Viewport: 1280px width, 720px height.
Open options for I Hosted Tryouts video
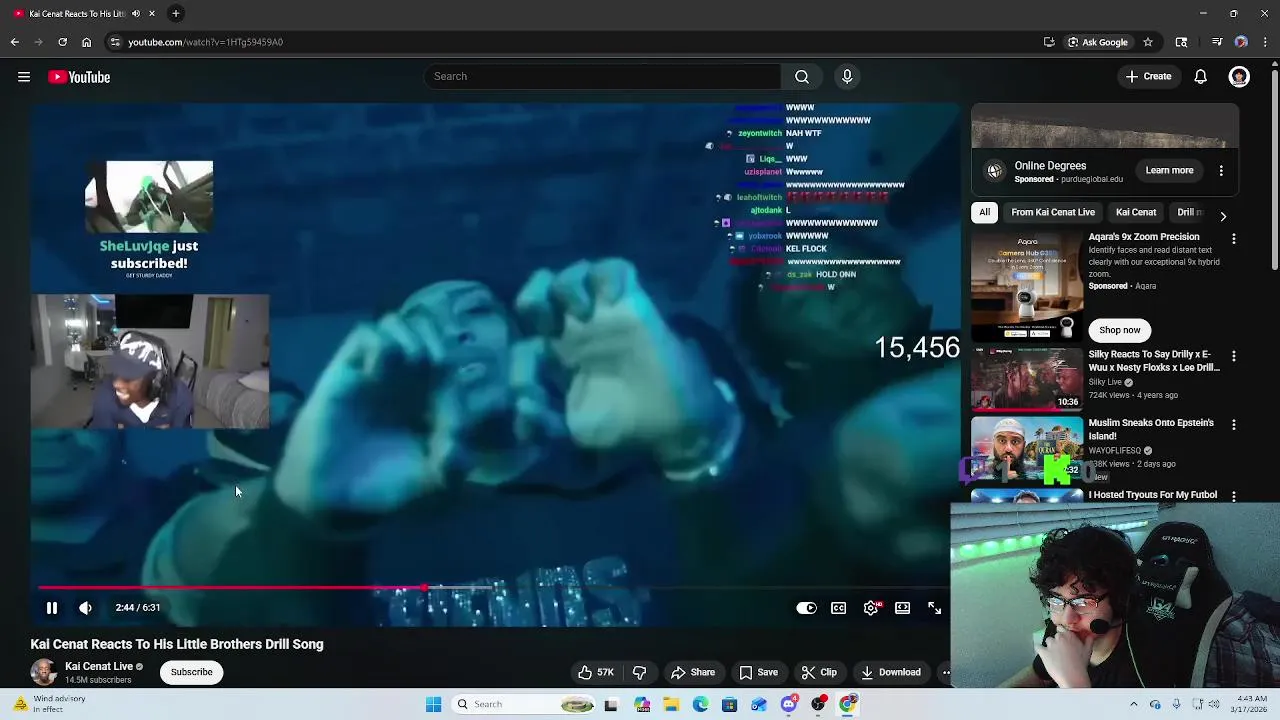(1234, 496)
